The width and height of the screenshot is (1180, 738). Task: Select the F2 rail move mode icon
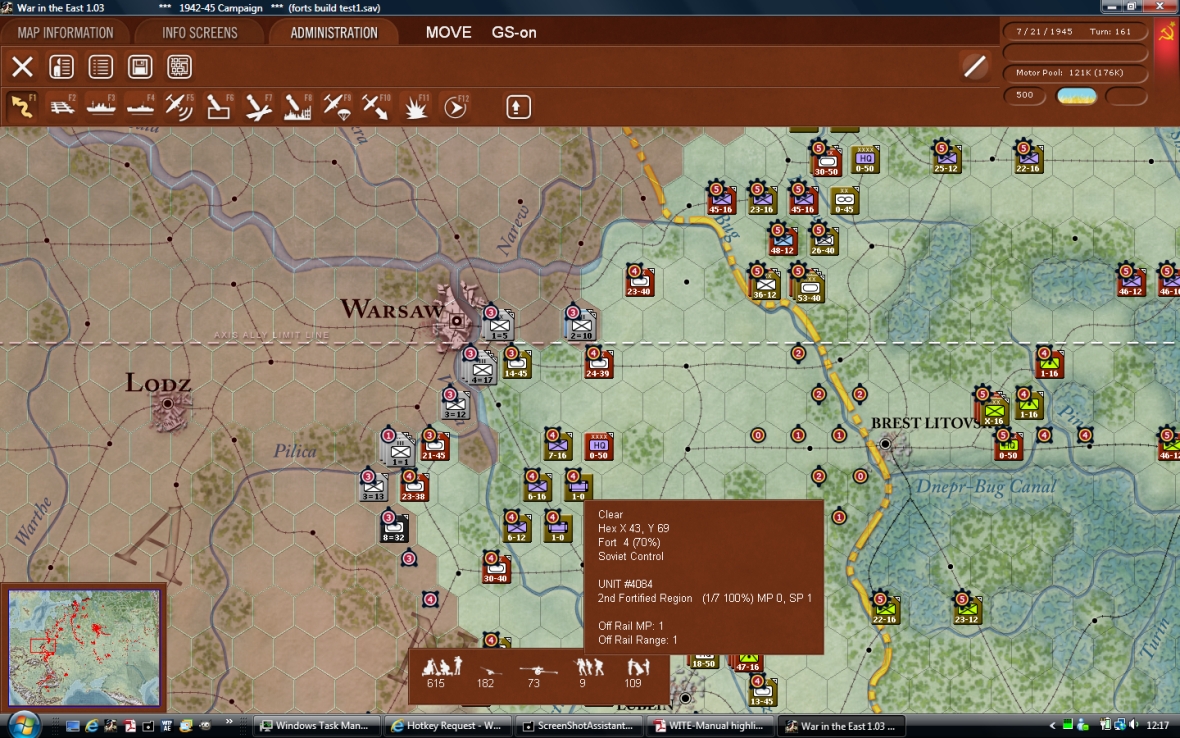62,107
